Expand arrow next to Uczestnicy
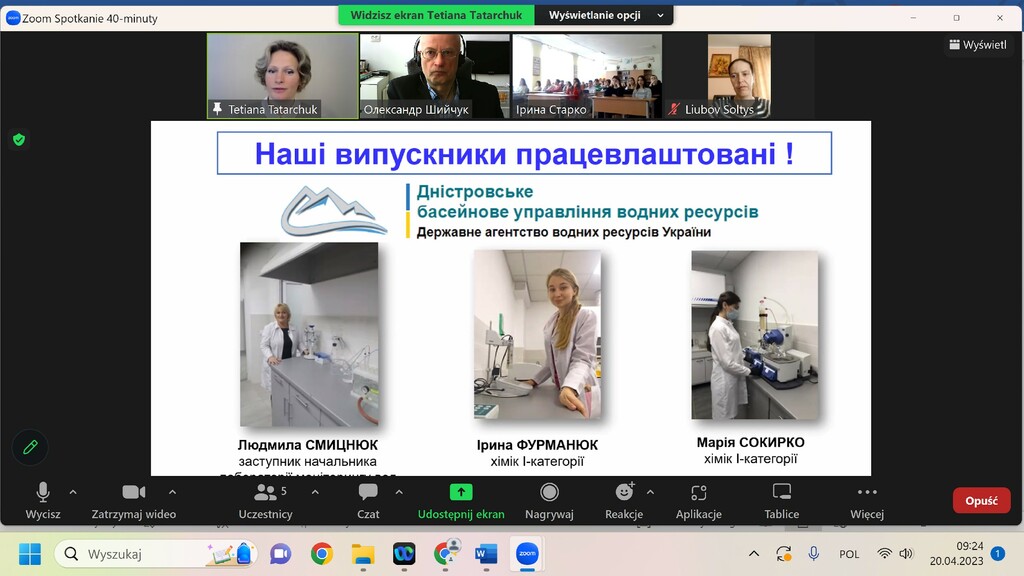This screenshot has width=1024, height=576. (x=315, y=492)
